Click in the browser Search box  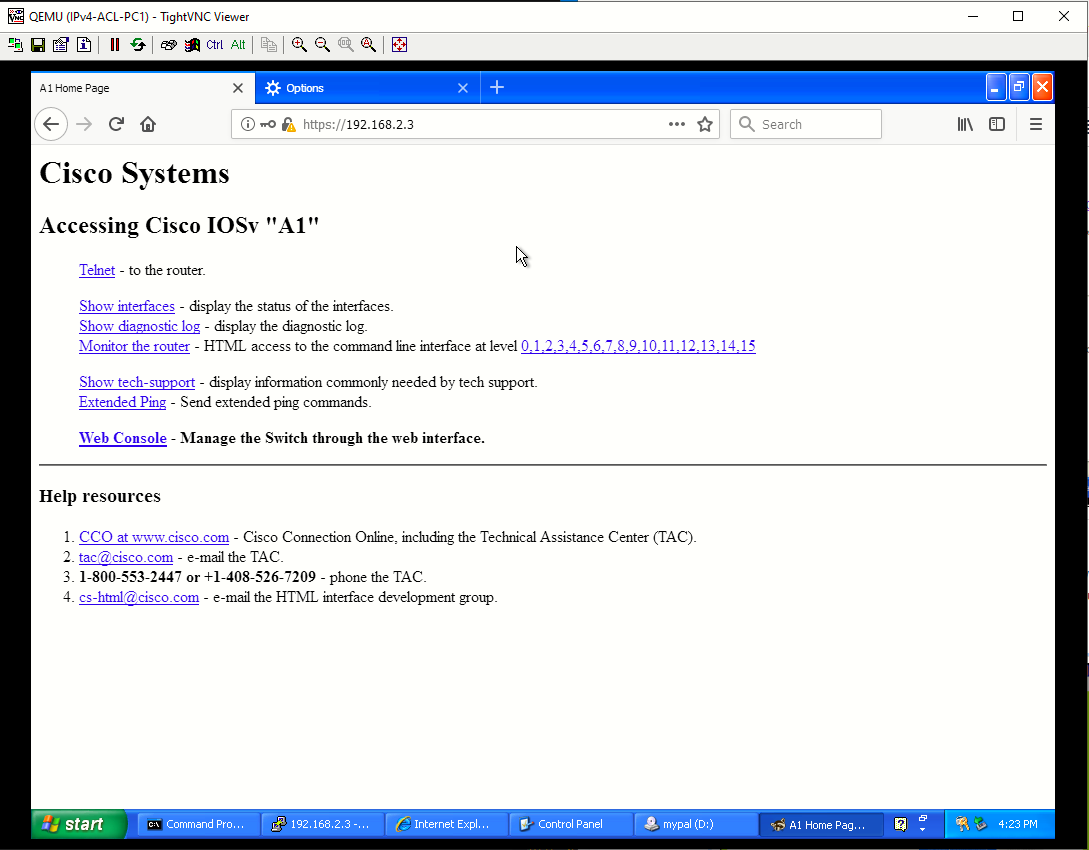click(806, 124)
